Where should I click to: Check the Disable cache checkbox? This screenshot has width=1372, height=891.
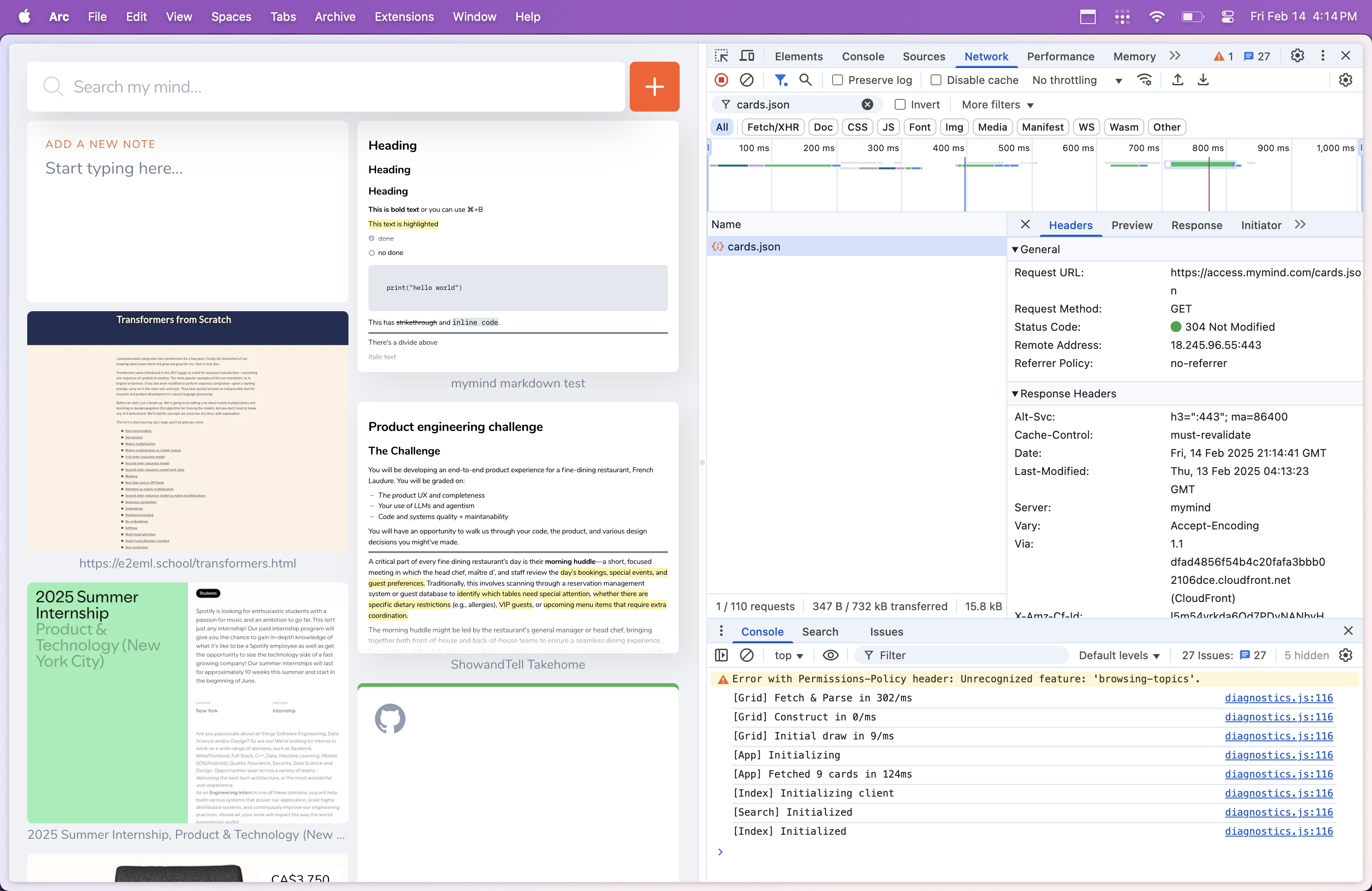936,80
